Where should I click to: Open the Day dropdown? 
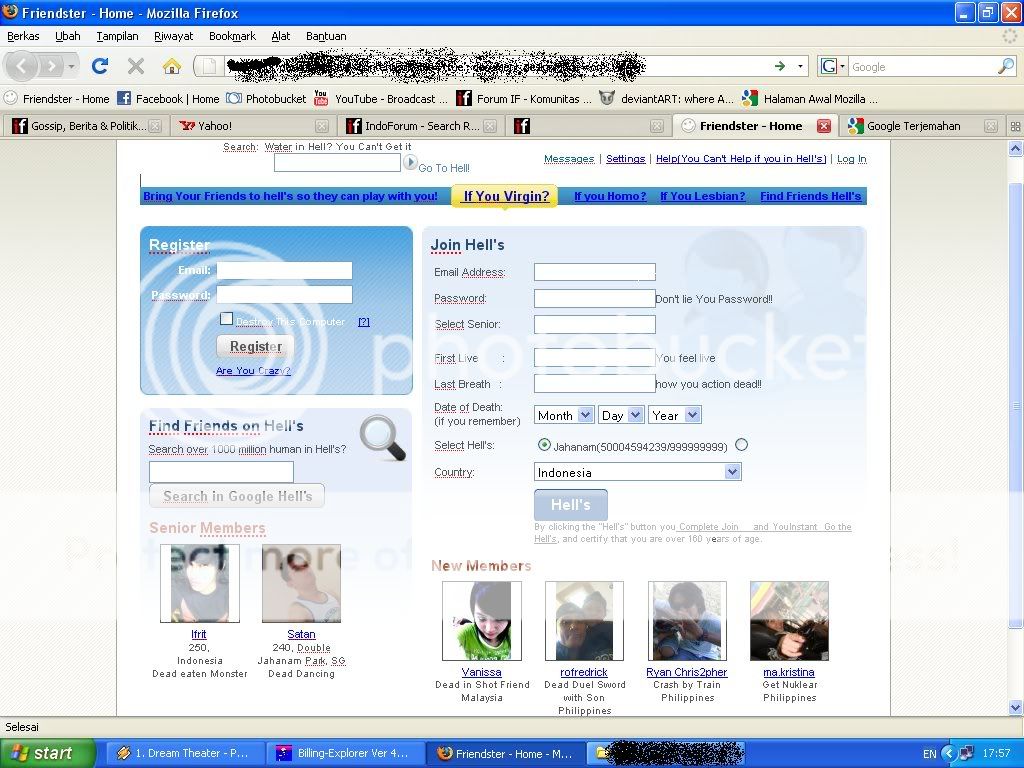(x=621, y=415)
